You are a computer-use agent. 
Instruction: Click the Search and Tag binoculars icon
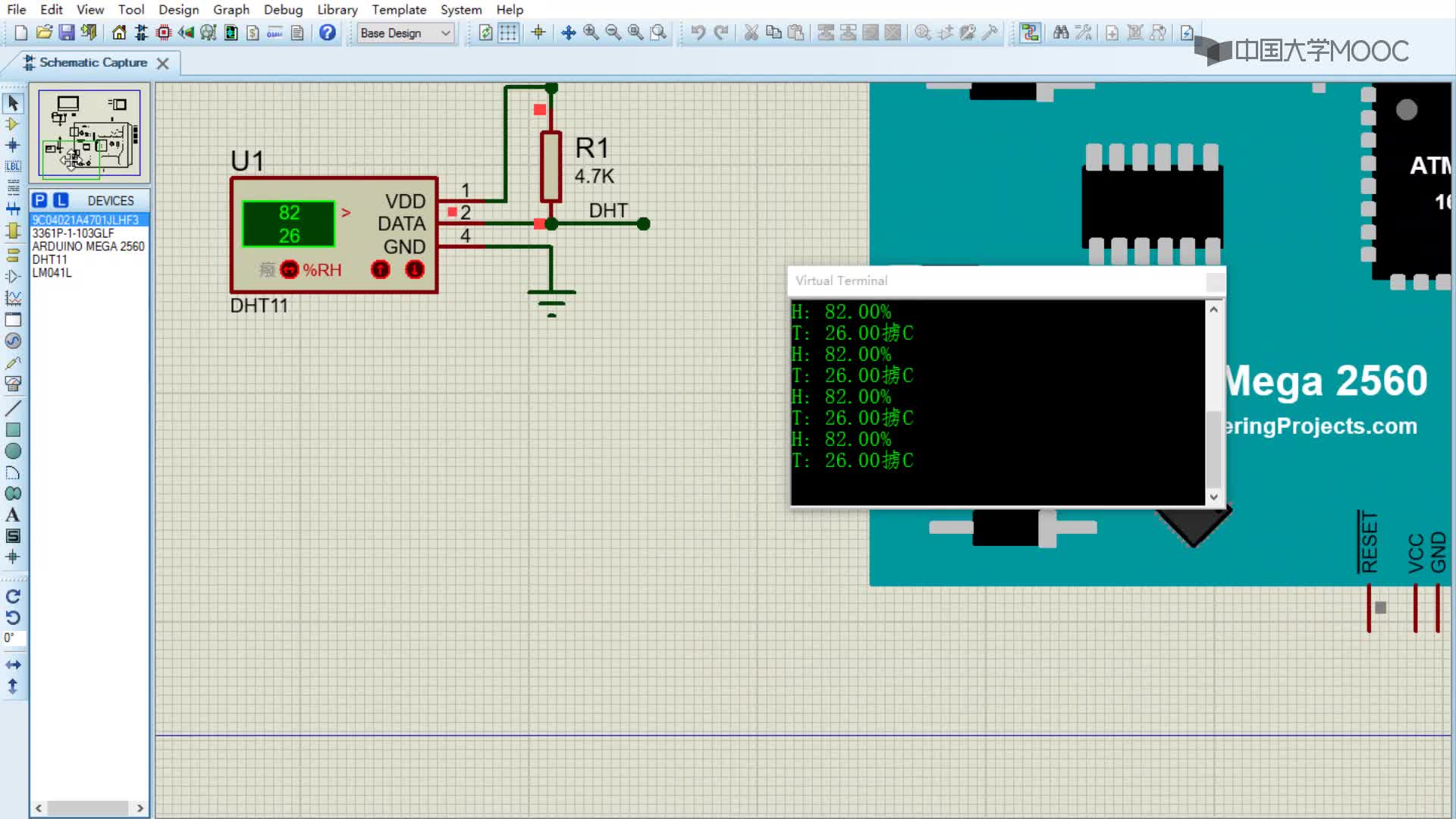click(1061, 33)
